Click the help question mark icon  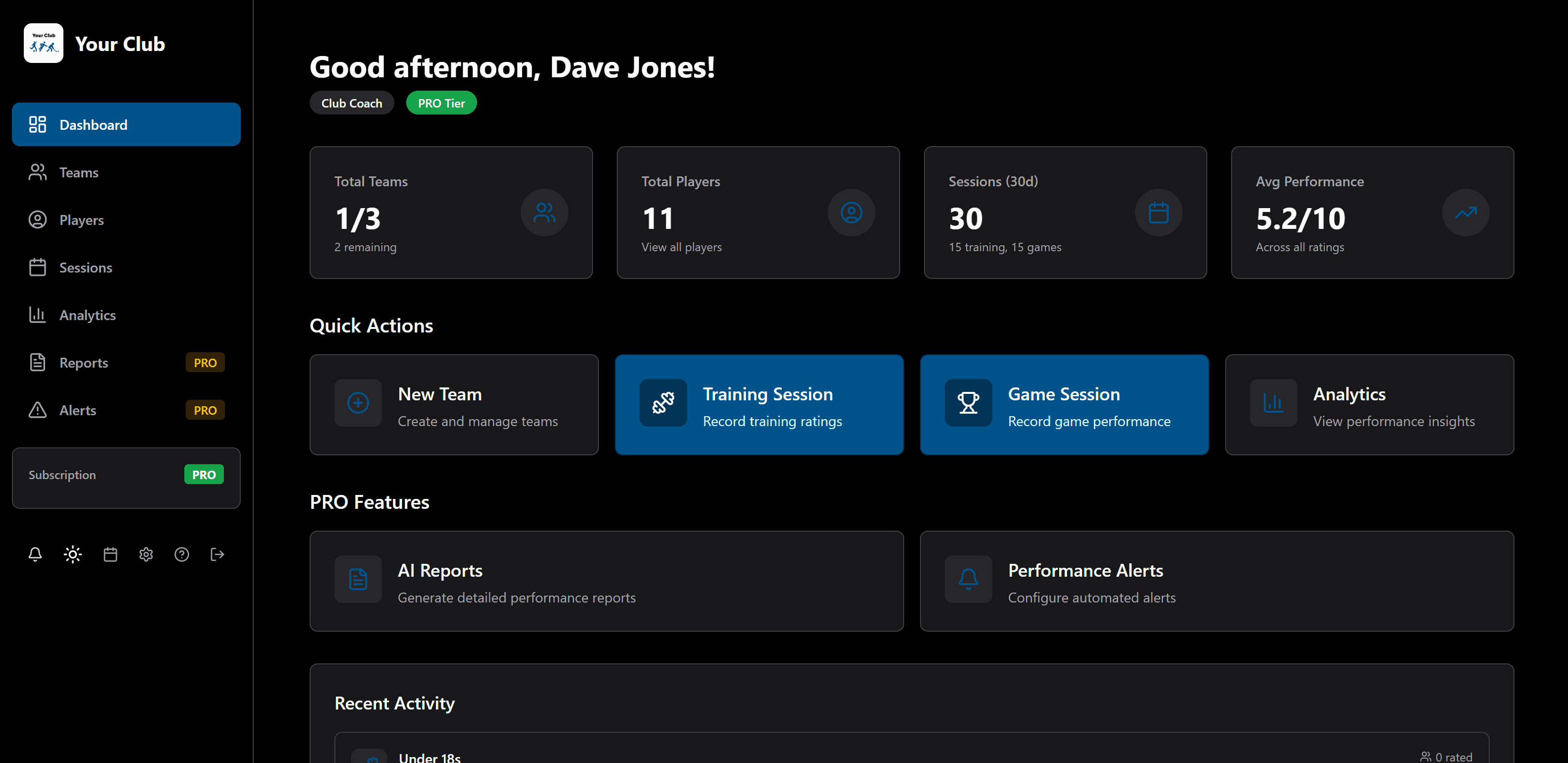(x=181, y=554)
